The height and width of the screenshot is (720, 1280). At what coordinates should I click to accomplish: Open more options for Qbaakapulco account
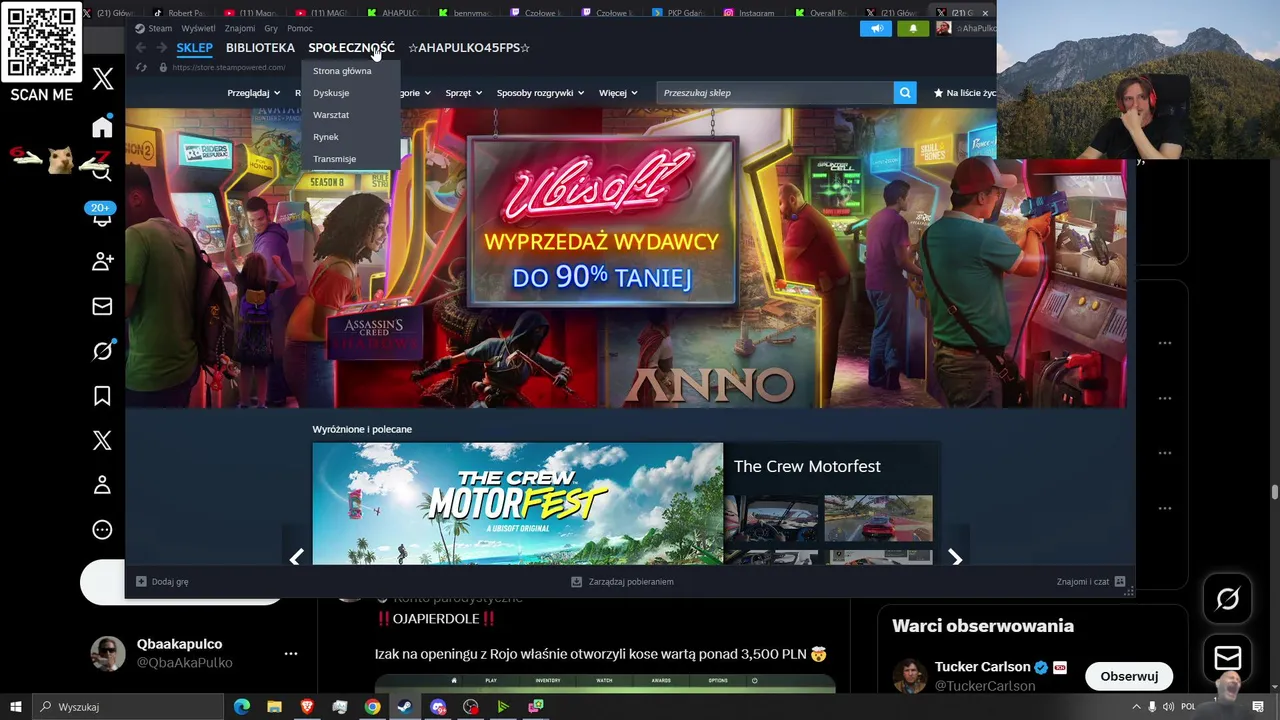coord(291,653)
